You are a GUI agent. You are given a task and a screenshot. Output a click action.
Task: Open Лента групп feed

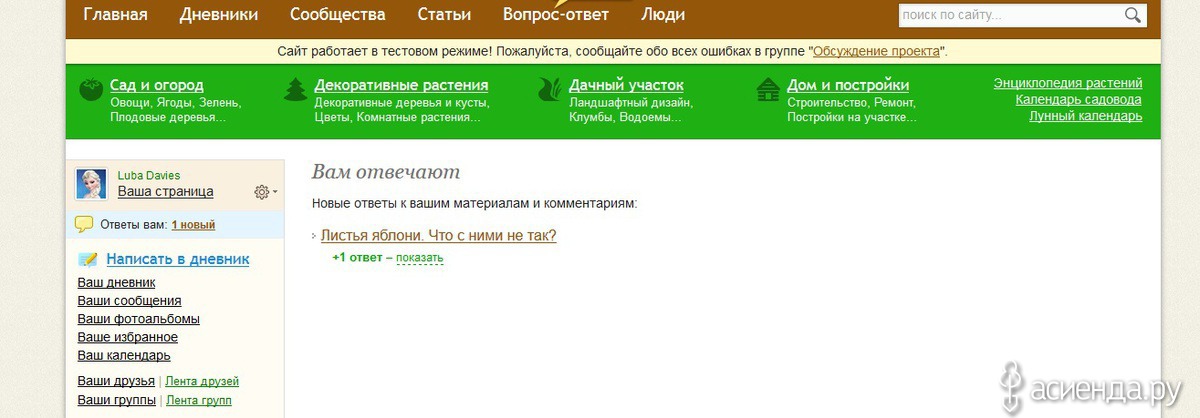pos(199,400)
